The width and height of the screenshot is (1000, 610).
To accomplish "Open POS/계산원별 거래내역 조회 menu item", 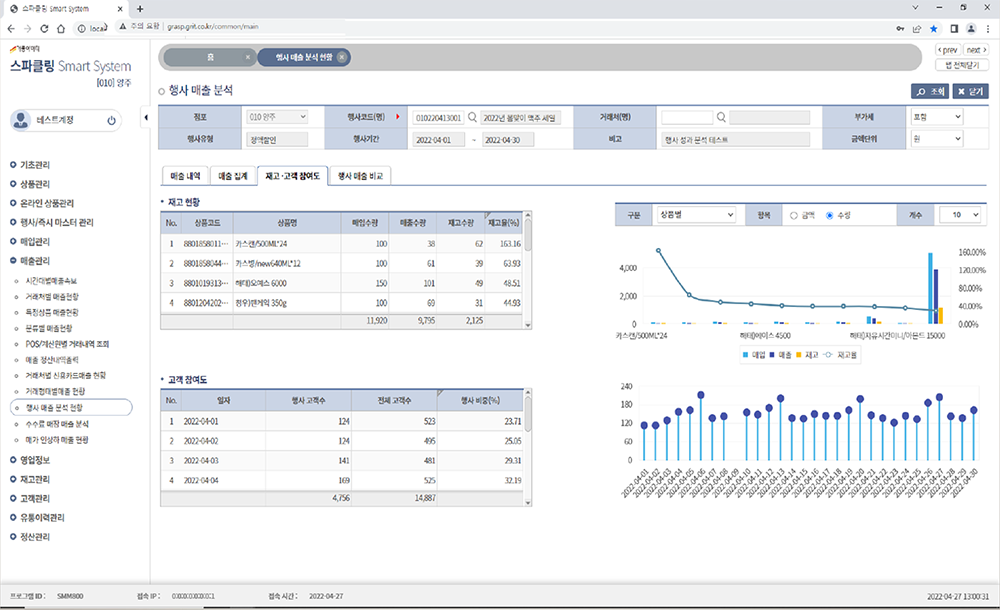I will [67, 344].
